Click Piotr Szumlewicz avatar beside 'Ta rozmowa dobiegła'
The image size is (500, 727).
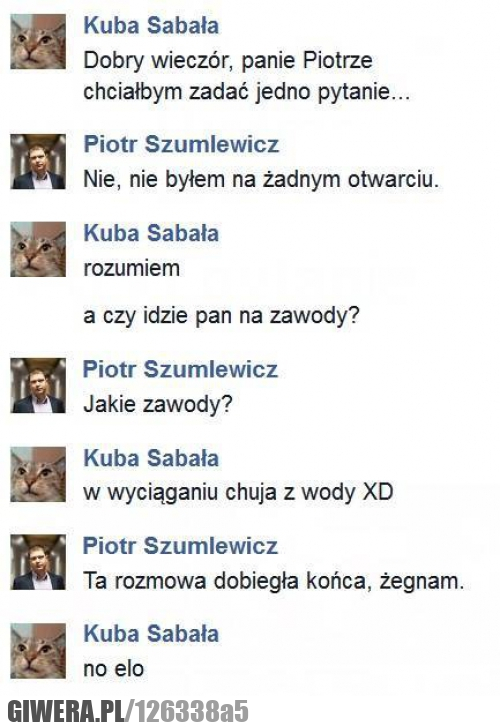point(38,562)
